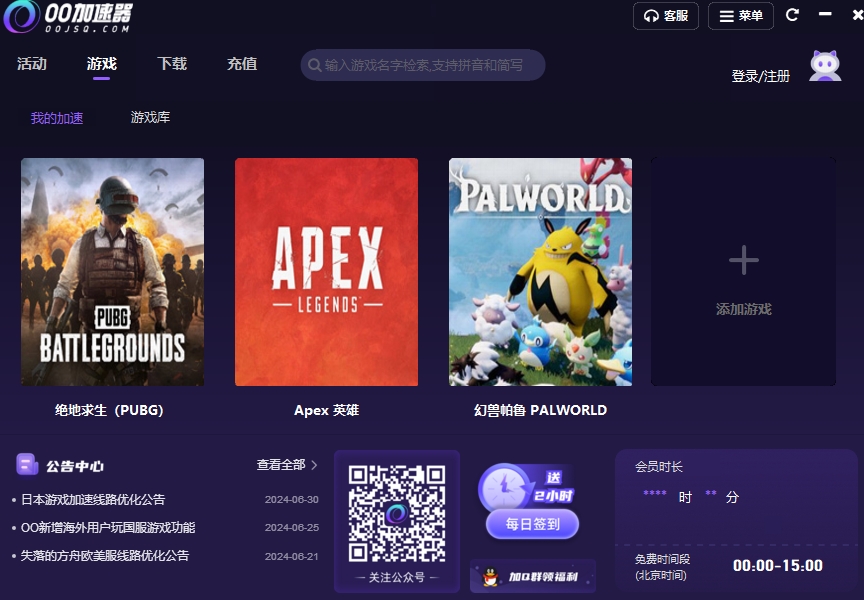The height and width of the screenshot is (600, 864).
Task: Click the plus icon to add a game
Action: (x=744, y=260)
